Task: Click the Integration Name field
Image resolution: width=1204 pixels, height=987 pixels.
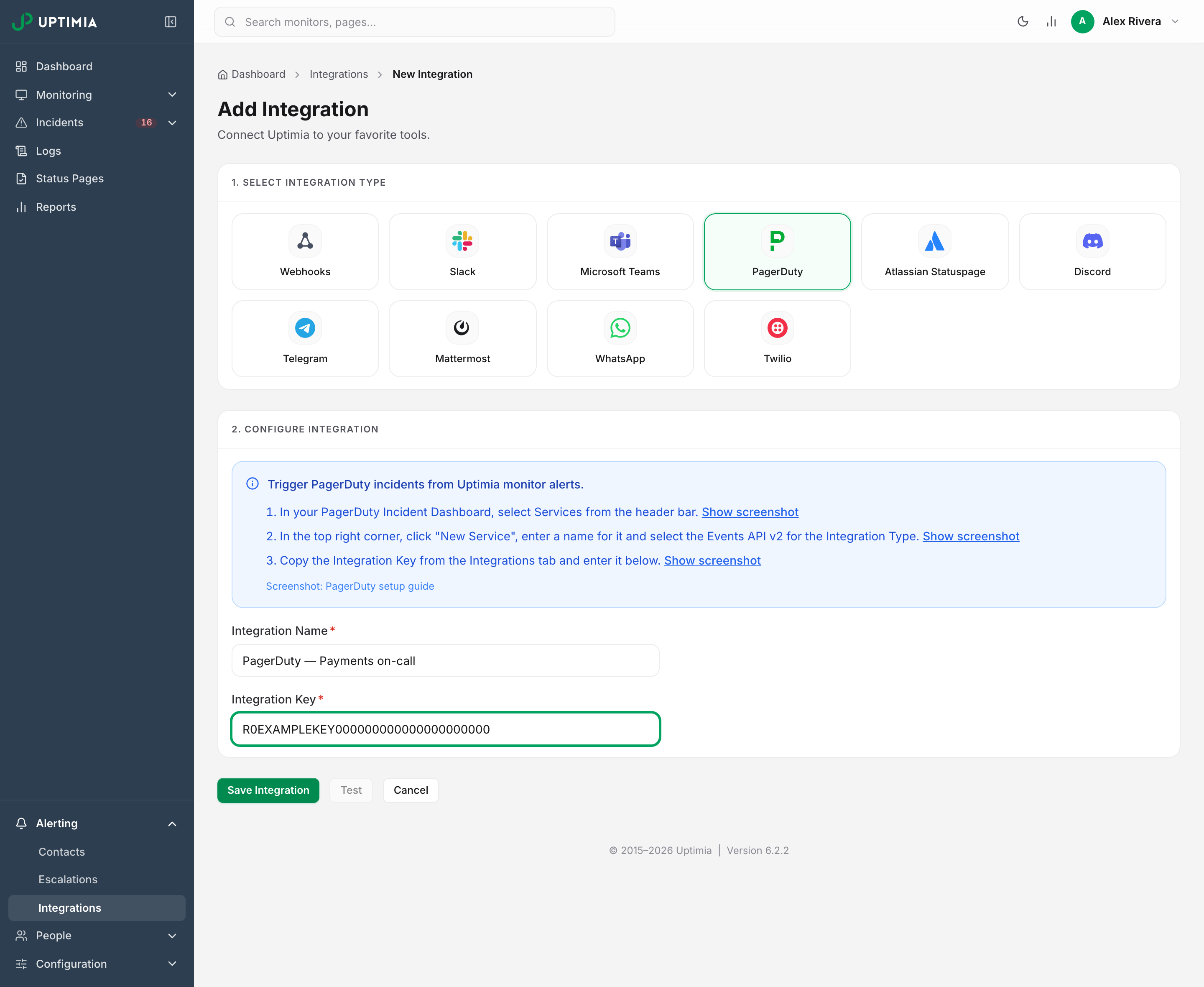Action: pyautogui.click(x=446, y=661)
